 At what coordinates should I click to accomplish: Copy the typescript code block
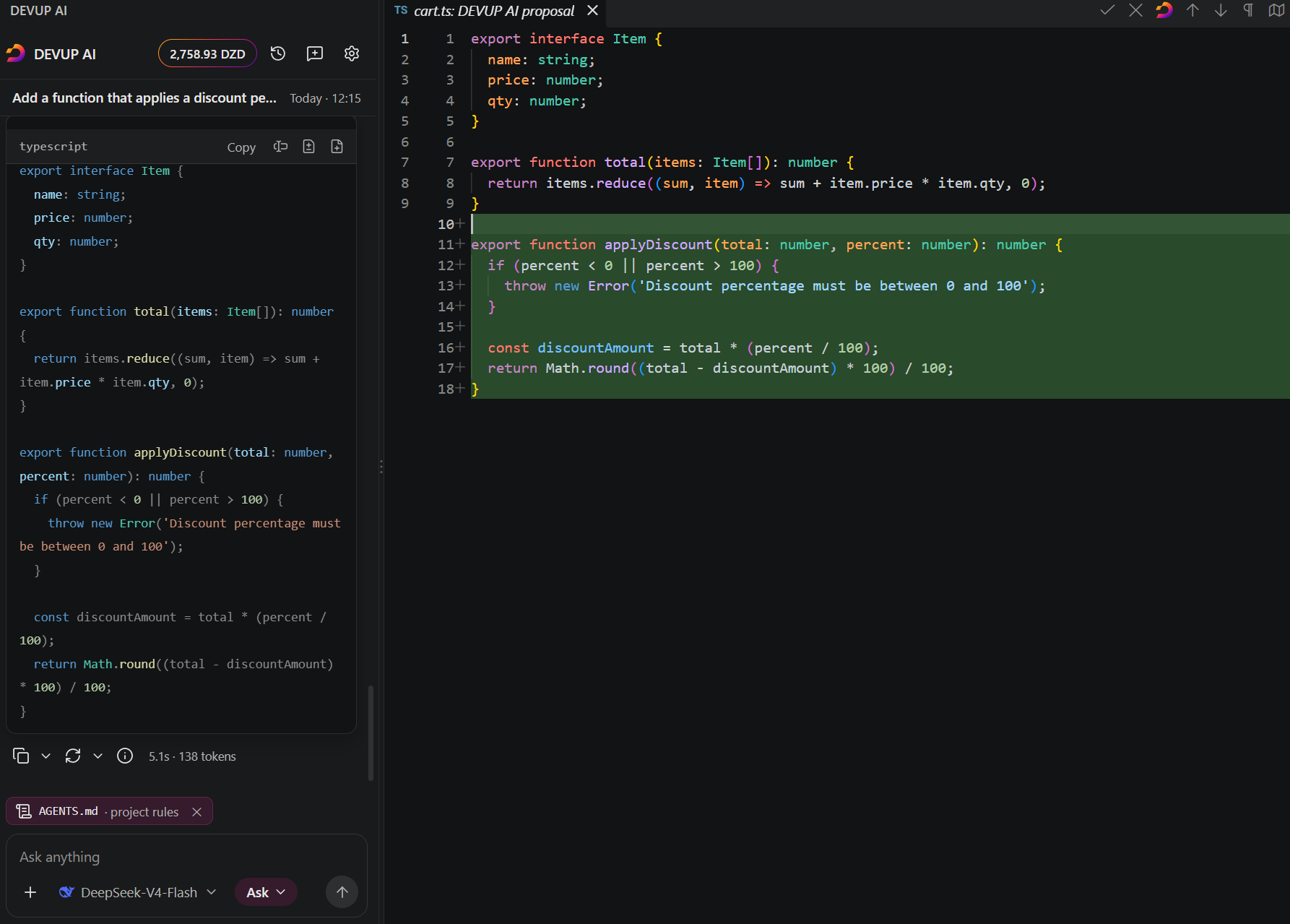click(241, 147)
